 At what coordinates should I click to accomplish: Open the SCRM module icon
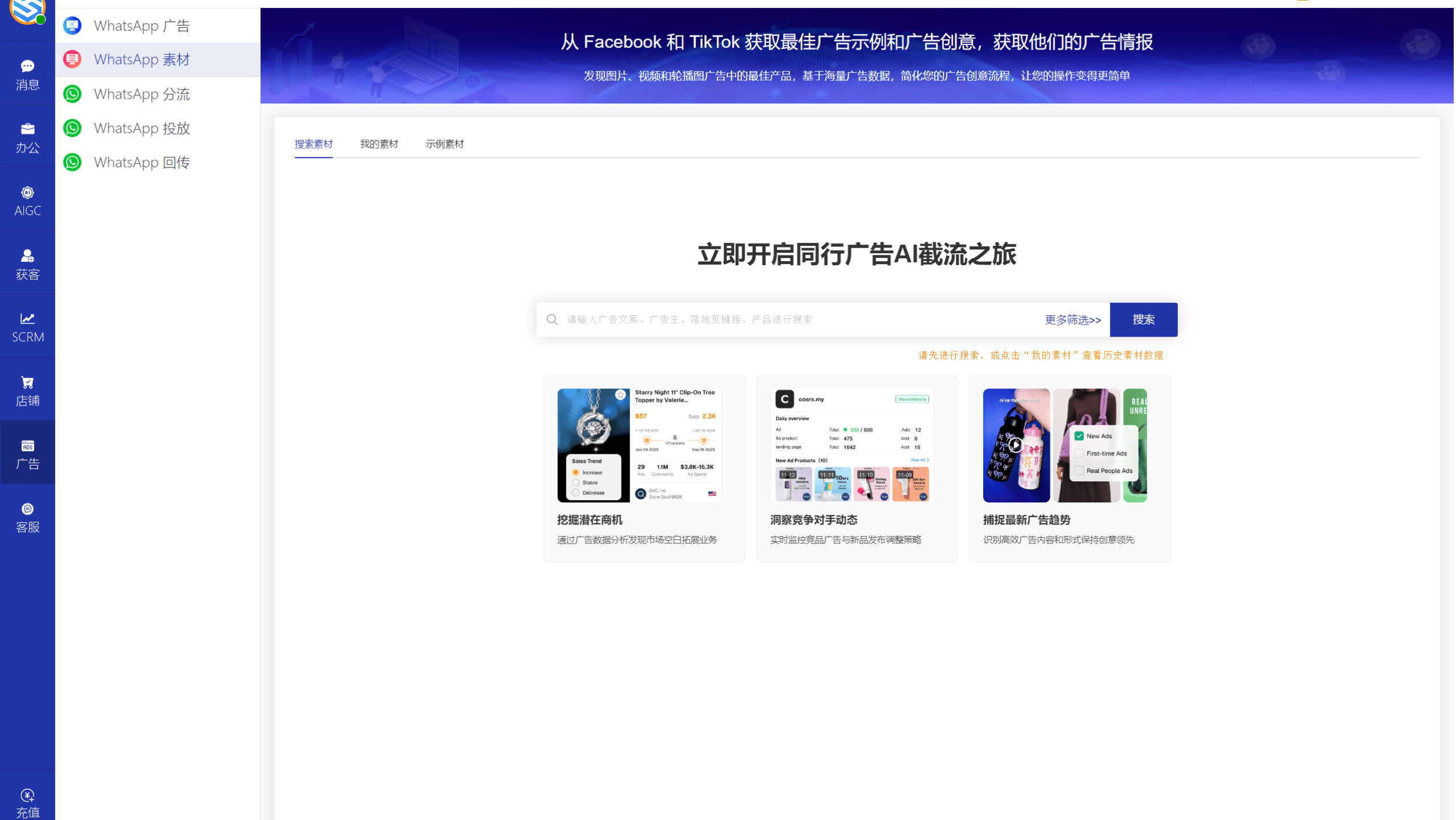click(x=27, y=326)
